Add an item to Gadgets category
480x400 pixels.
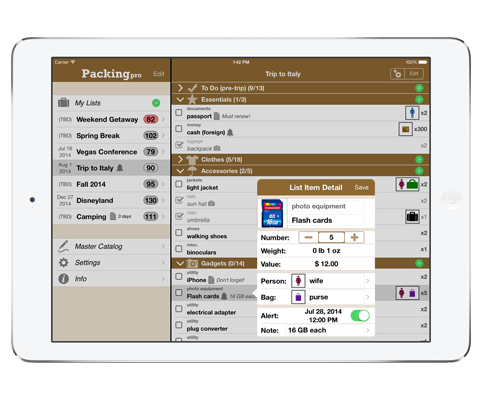[x=419, y=263]
